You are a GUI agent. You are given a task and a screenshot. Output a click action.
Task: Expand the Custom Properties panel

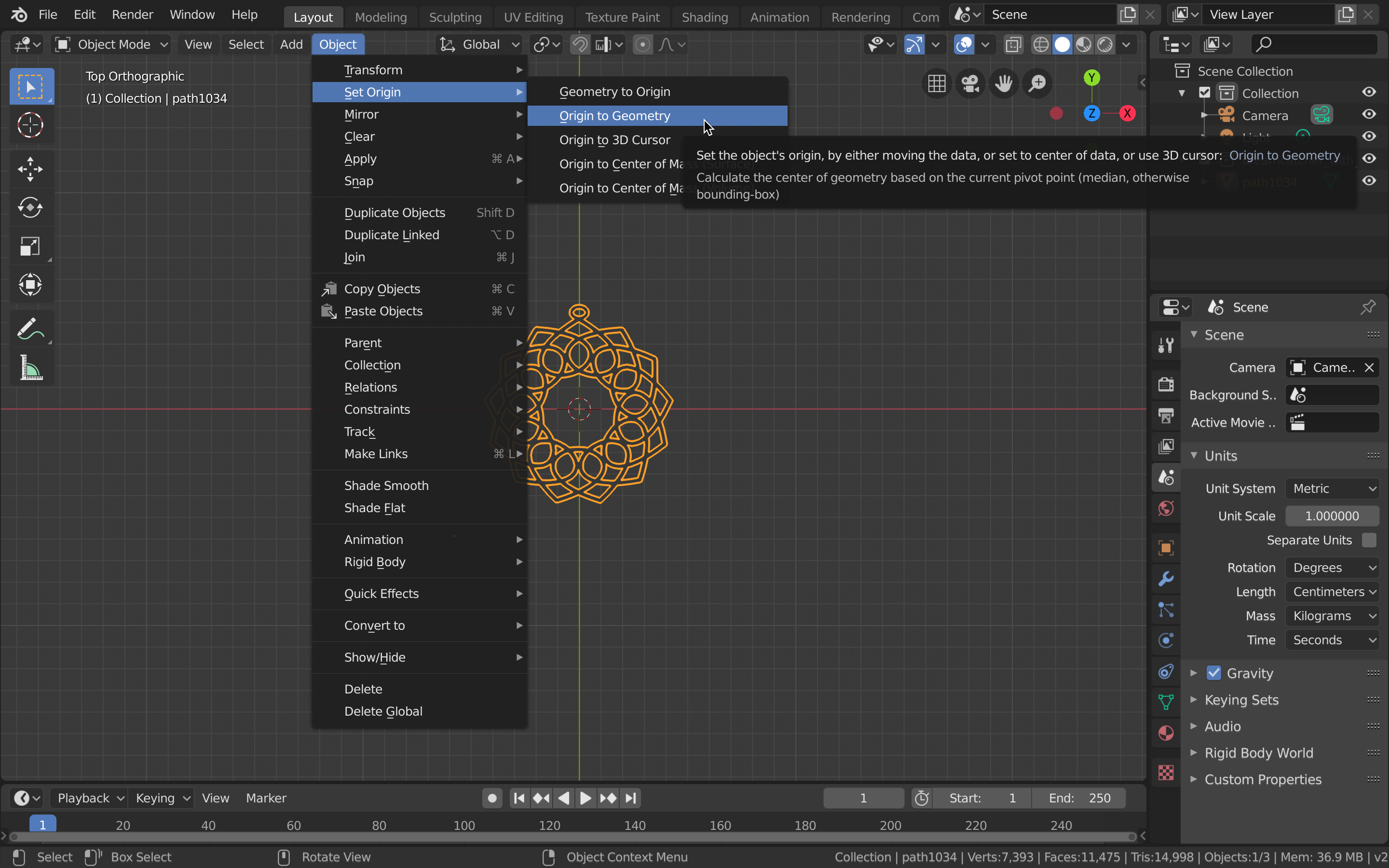(x=1262, y=779)
